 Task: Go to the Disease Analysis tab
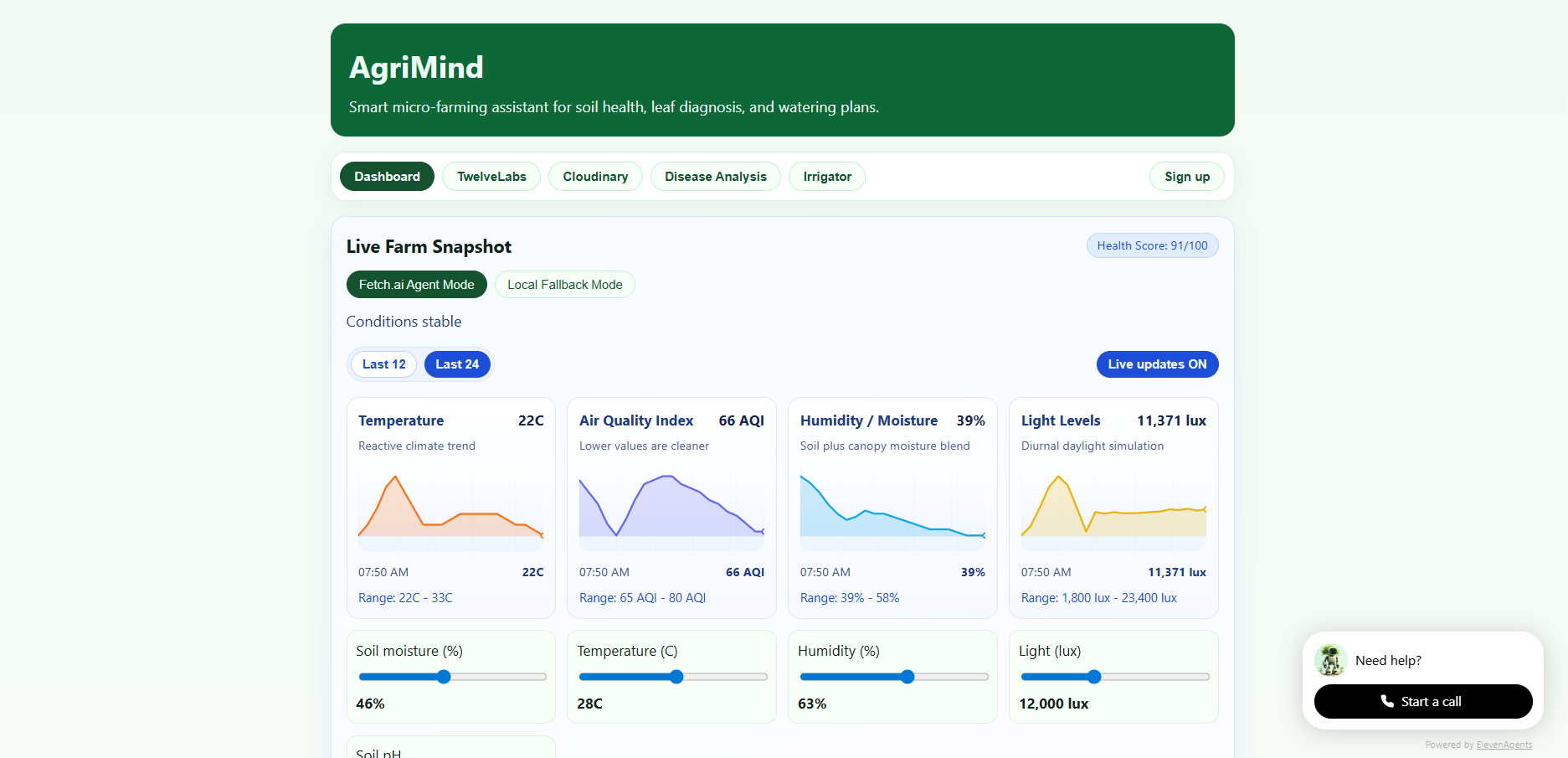(716, 177)
